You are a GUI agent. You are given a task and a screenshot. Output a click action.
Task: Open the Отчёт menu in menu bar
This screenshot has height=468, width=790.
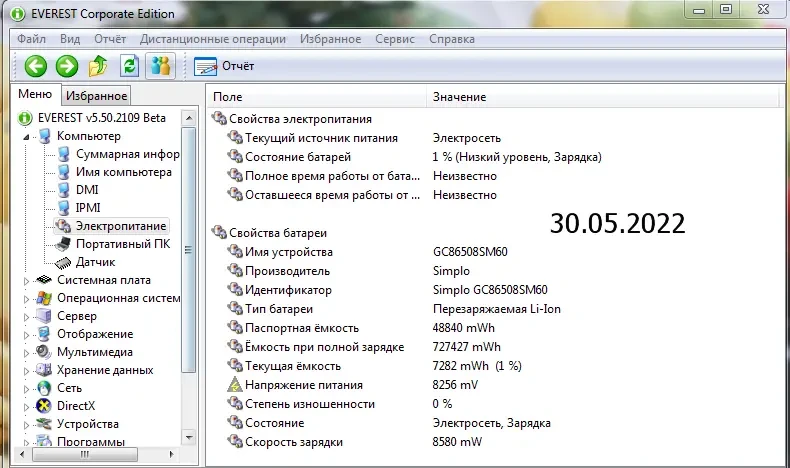pyautogui.click(x=110, y=39)
